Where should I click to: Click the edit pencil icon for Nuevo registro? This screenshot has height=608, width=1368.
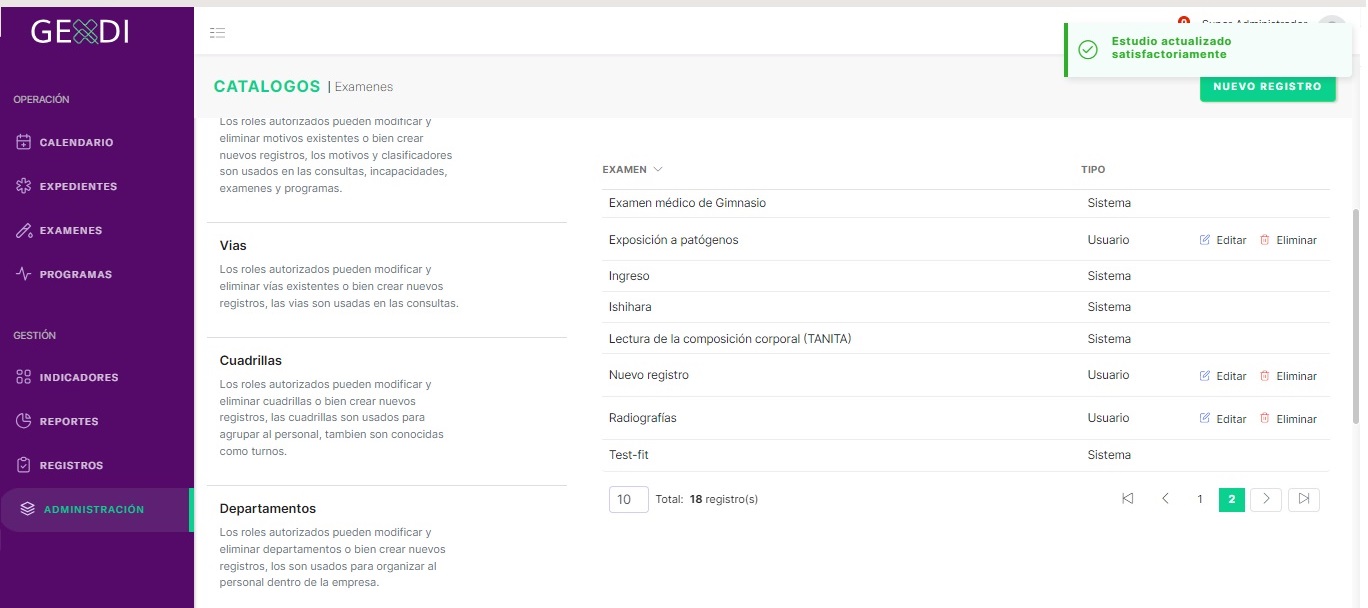[1205, 376]
